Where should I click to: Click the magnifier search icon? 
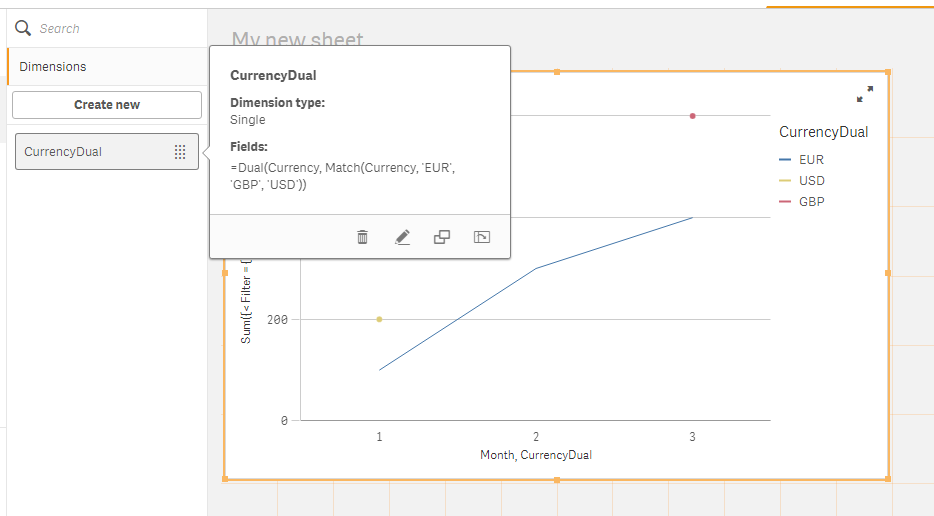coord(23,28)
